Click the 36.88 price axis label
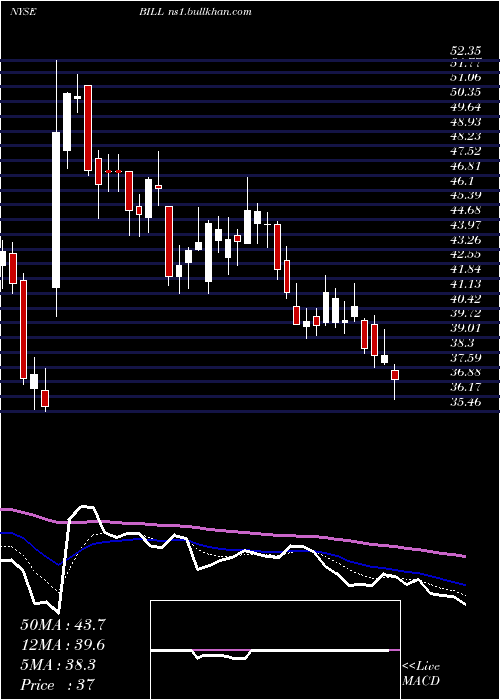 pyautogui.click(x=466, y=372)
